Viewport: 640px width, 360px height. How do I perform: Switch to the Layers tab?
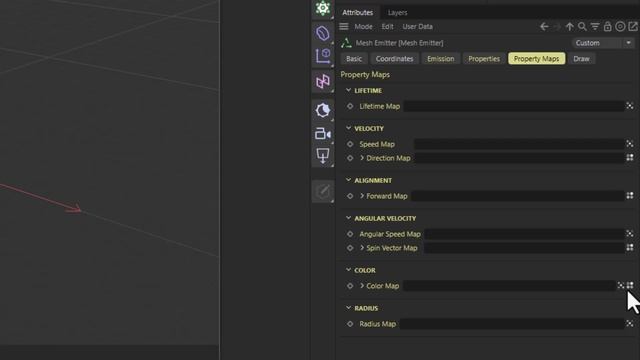pyautogui.click(x=398, y=13)
